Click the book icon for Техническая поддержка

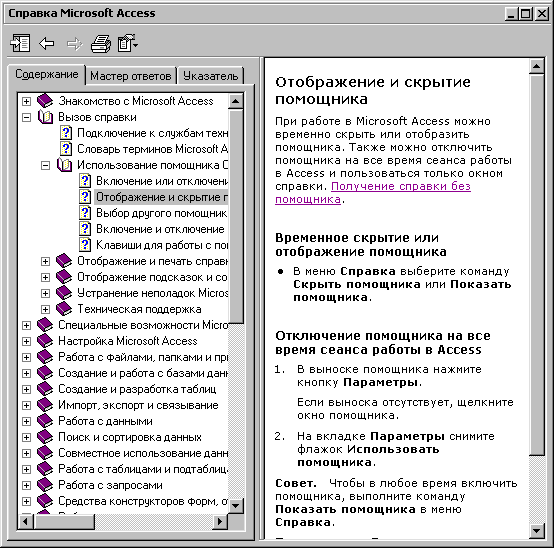click(x=64, y=309)
